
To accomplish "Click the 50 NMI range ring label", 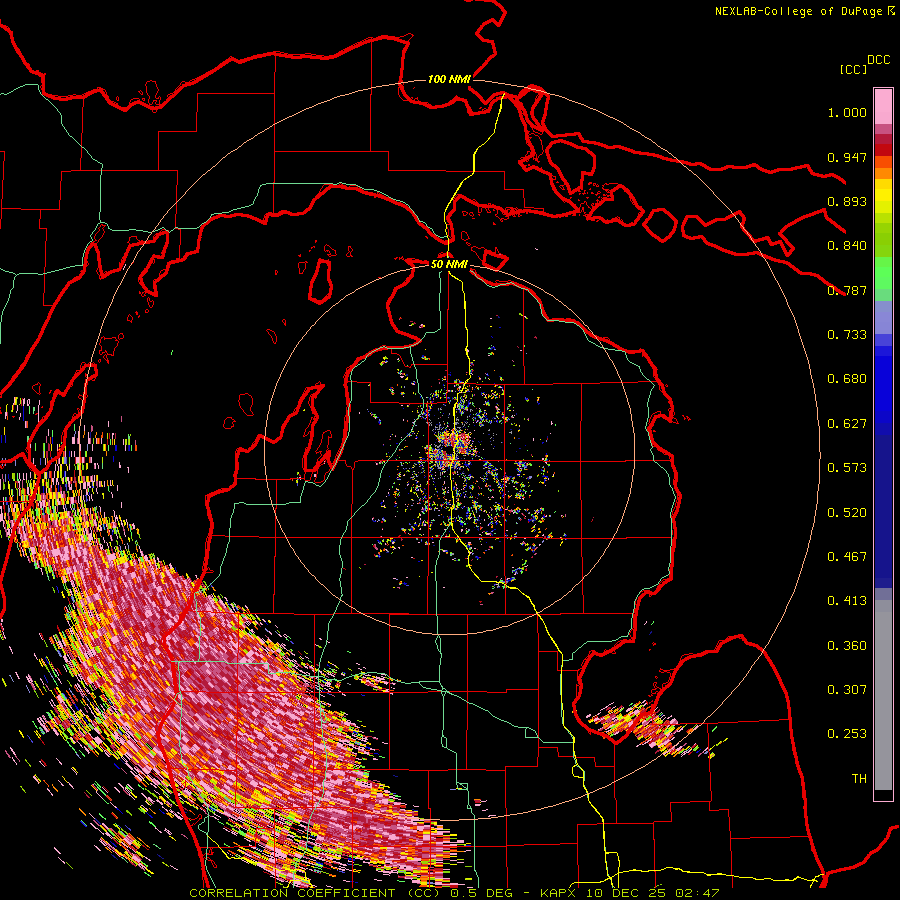I will pyautogui.click(x=449, y=264).
